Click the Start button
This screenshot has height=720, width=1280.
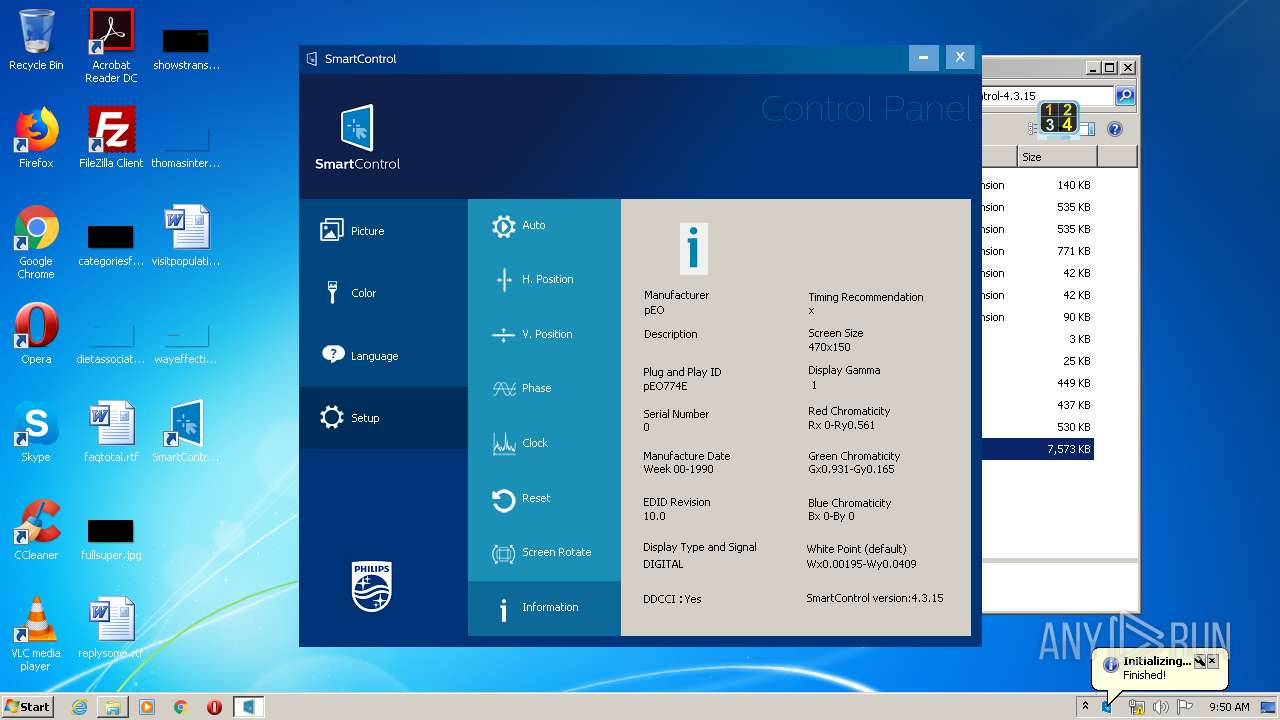pyautogui.click(x=28, y=706)
